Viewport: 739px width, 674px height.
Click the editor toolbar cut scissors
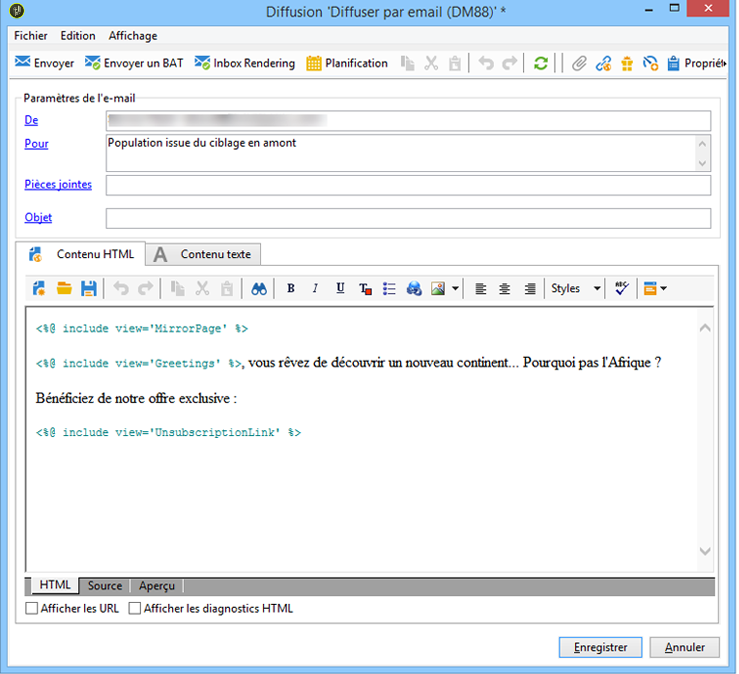(202, 288)
